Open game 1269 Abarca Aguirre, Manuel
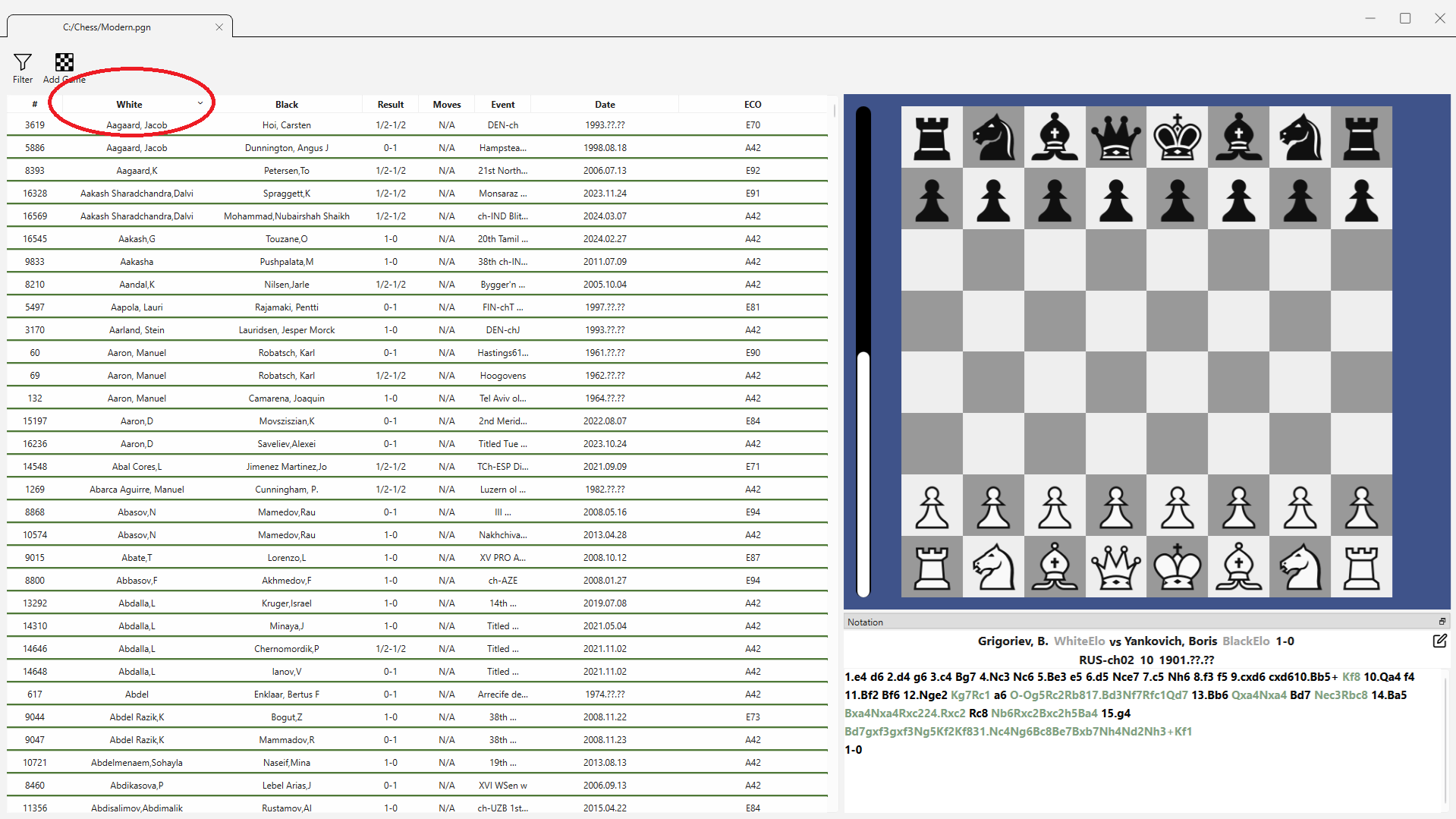The image size is (1456, 819). (417, 490)
